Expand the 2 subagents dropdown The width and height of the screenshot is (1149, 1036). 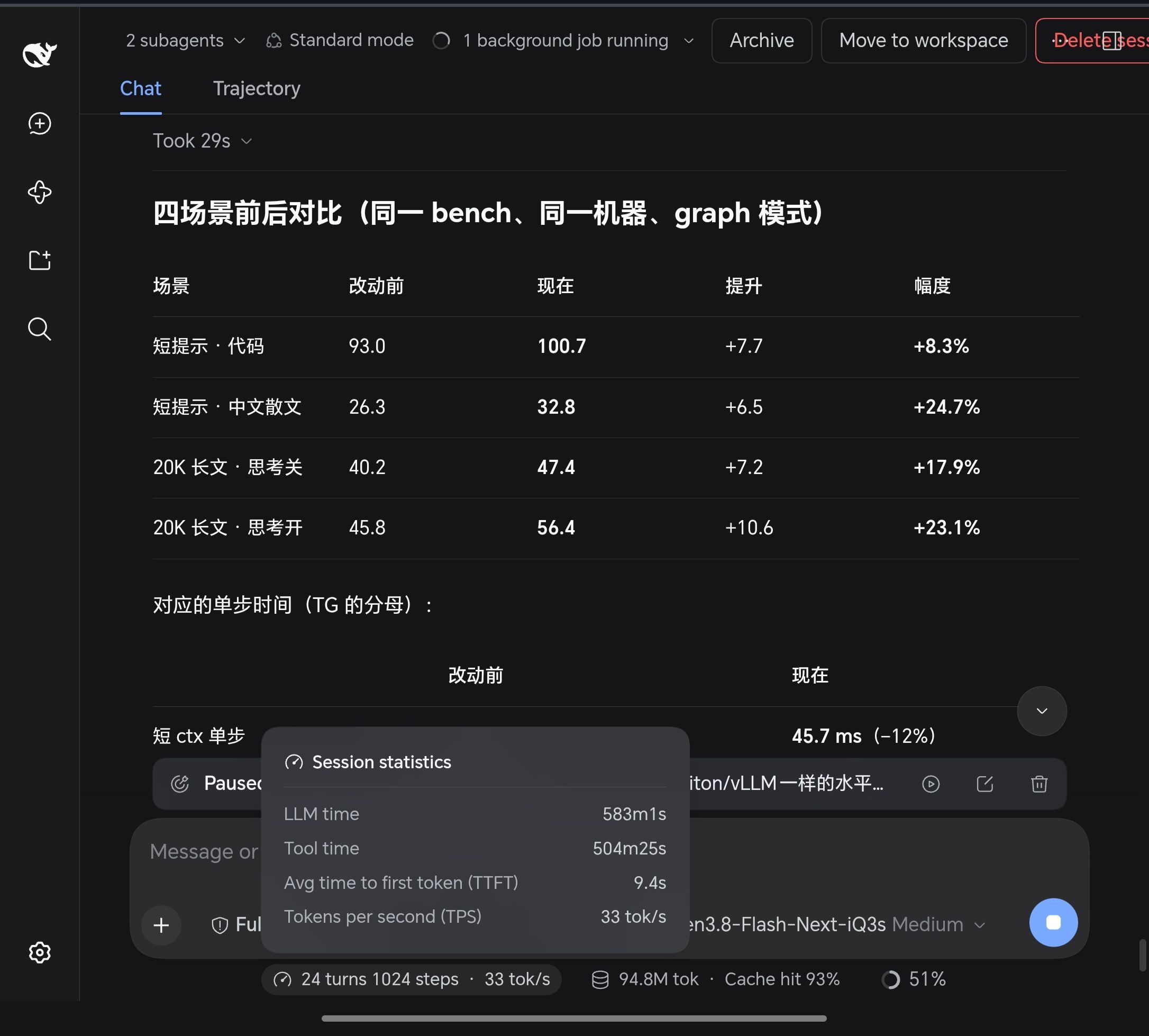coord(186,40)
